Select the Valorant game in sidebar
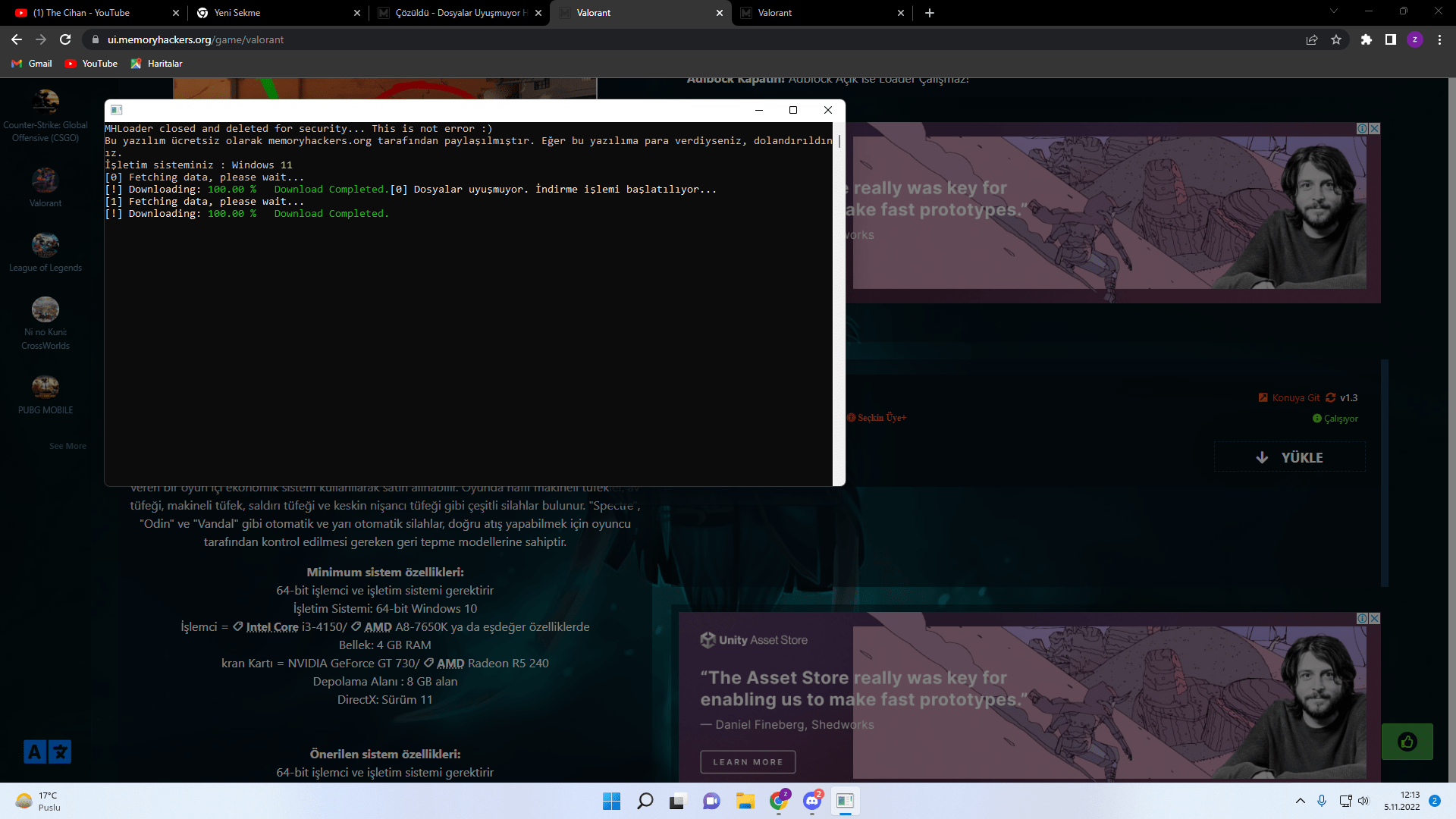The image size is (1456, 819). pyautogui.click(x=45, y=187)
